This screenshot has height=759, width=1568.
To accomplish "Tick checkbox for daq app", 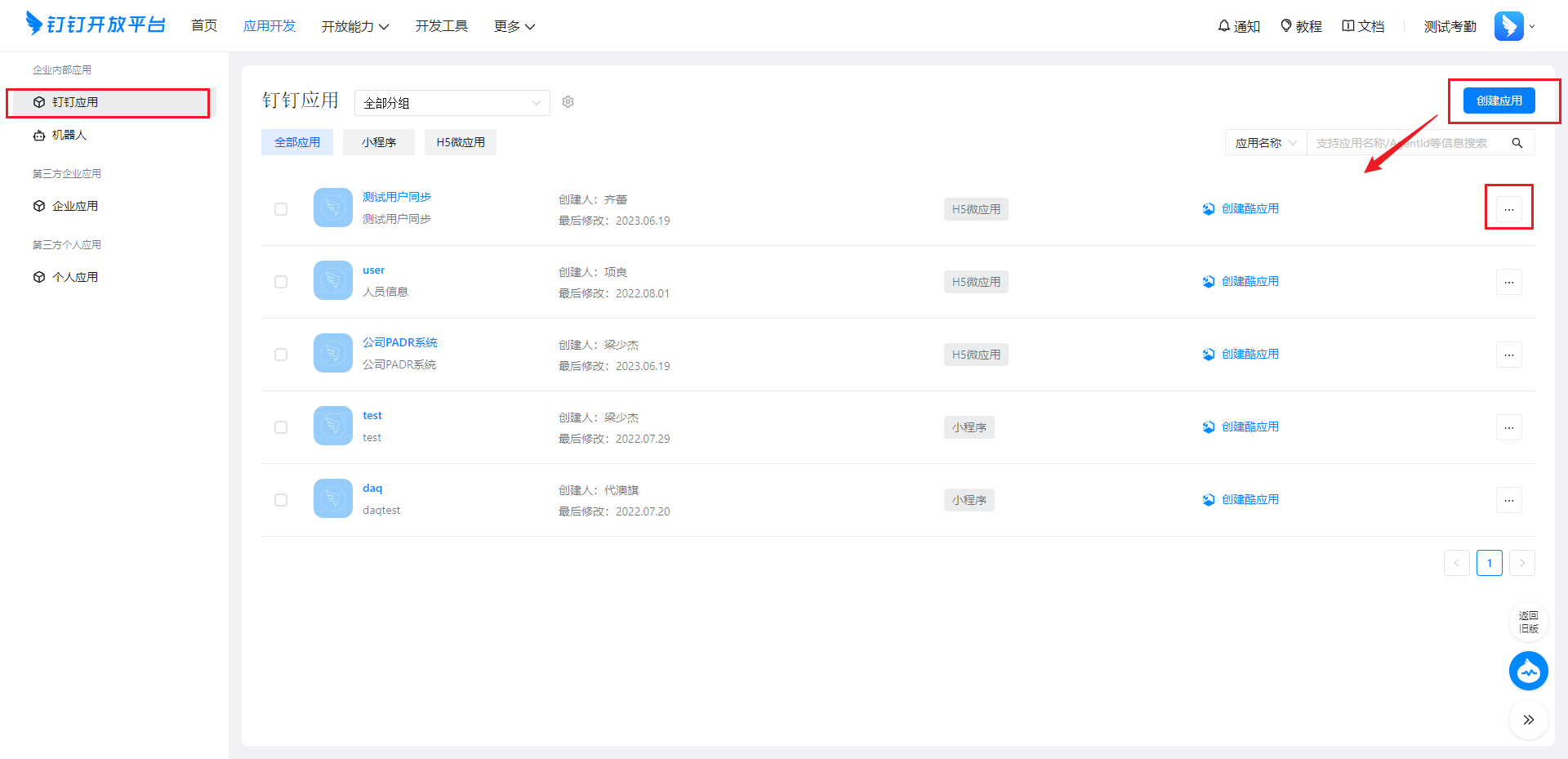I will [281, 500].
